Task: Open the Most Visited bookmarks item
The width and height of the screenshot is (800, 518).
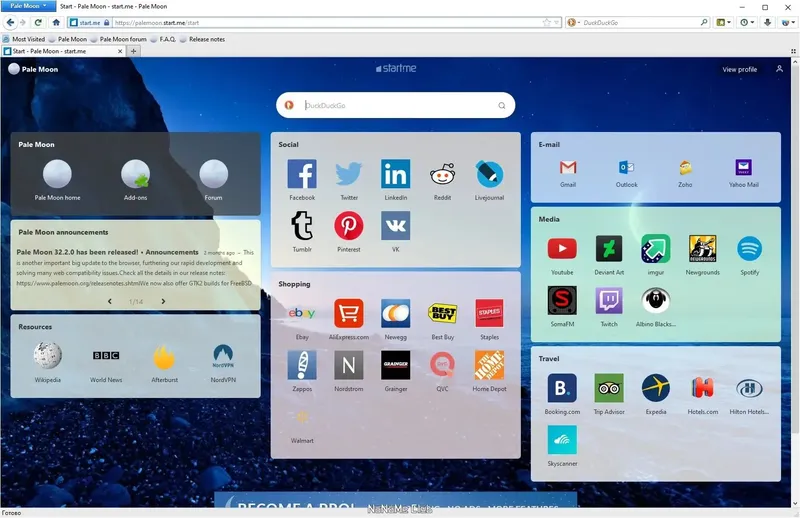Action: 23,39
